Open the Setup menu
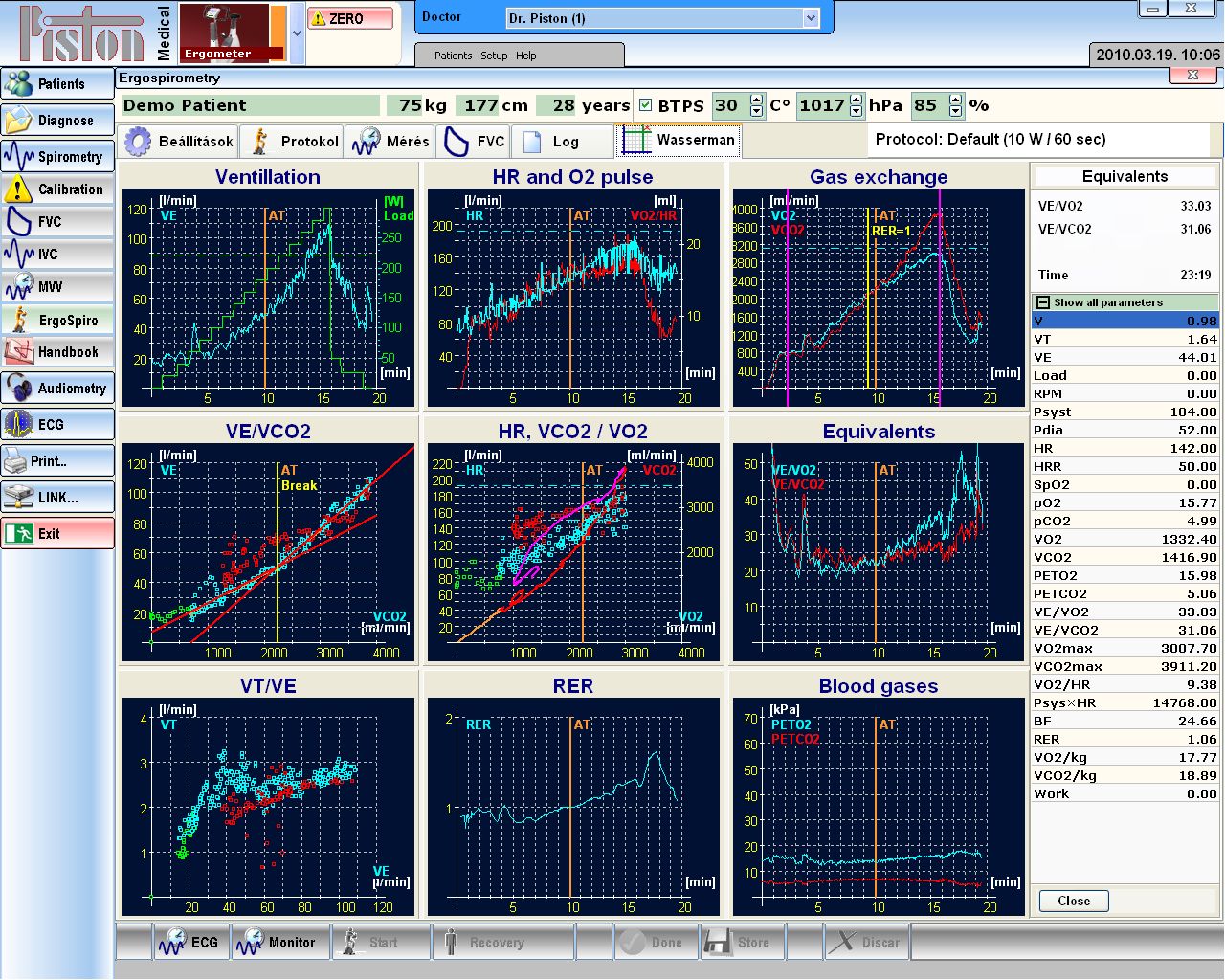This screenshot has height=980, width=1225. click(494, 56)
